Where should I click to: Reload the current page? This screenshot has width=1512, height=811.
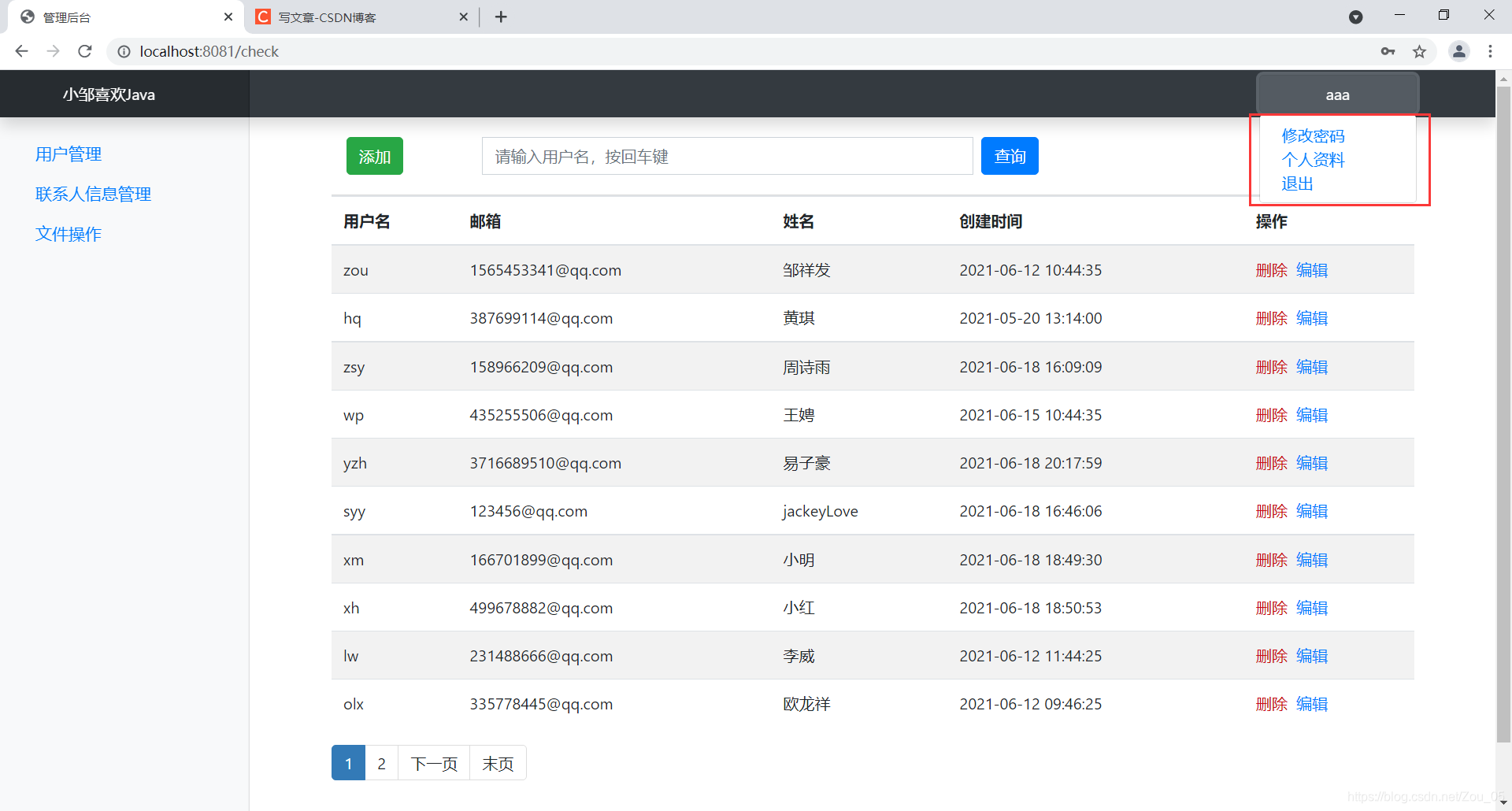coord(85,51)
